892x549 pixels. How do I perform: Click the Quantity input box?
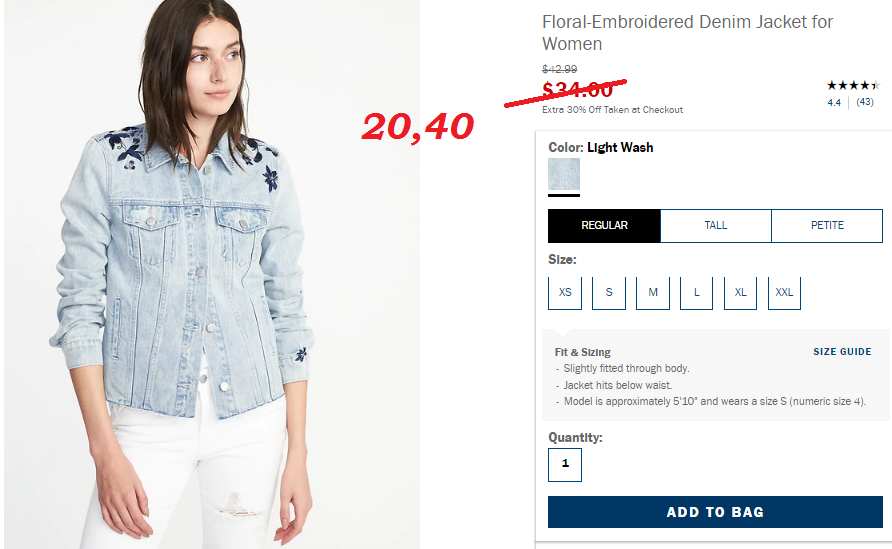(x=565, y=465)
